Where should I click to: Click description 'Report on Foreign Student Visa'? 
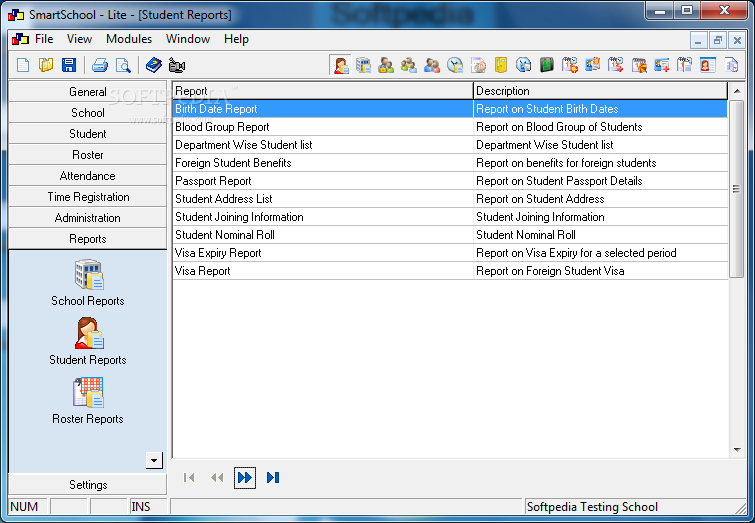[550, 271]
